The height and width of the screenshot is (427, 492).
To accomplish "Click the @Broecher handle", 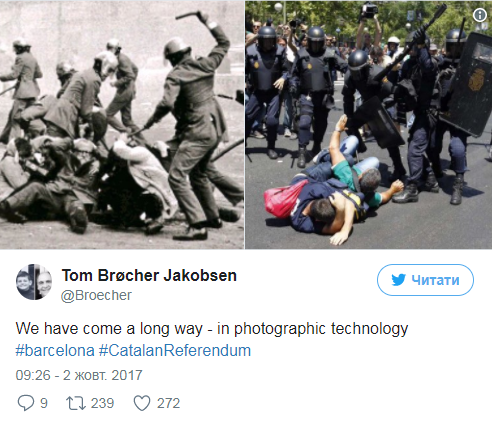I will [96, 295].
